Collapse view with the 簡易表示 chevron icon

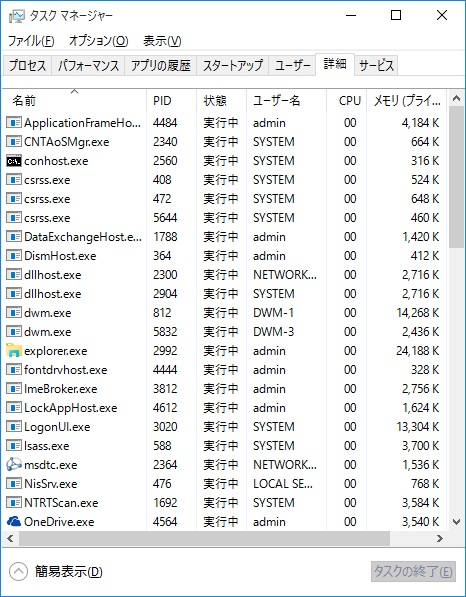point(18,571)
